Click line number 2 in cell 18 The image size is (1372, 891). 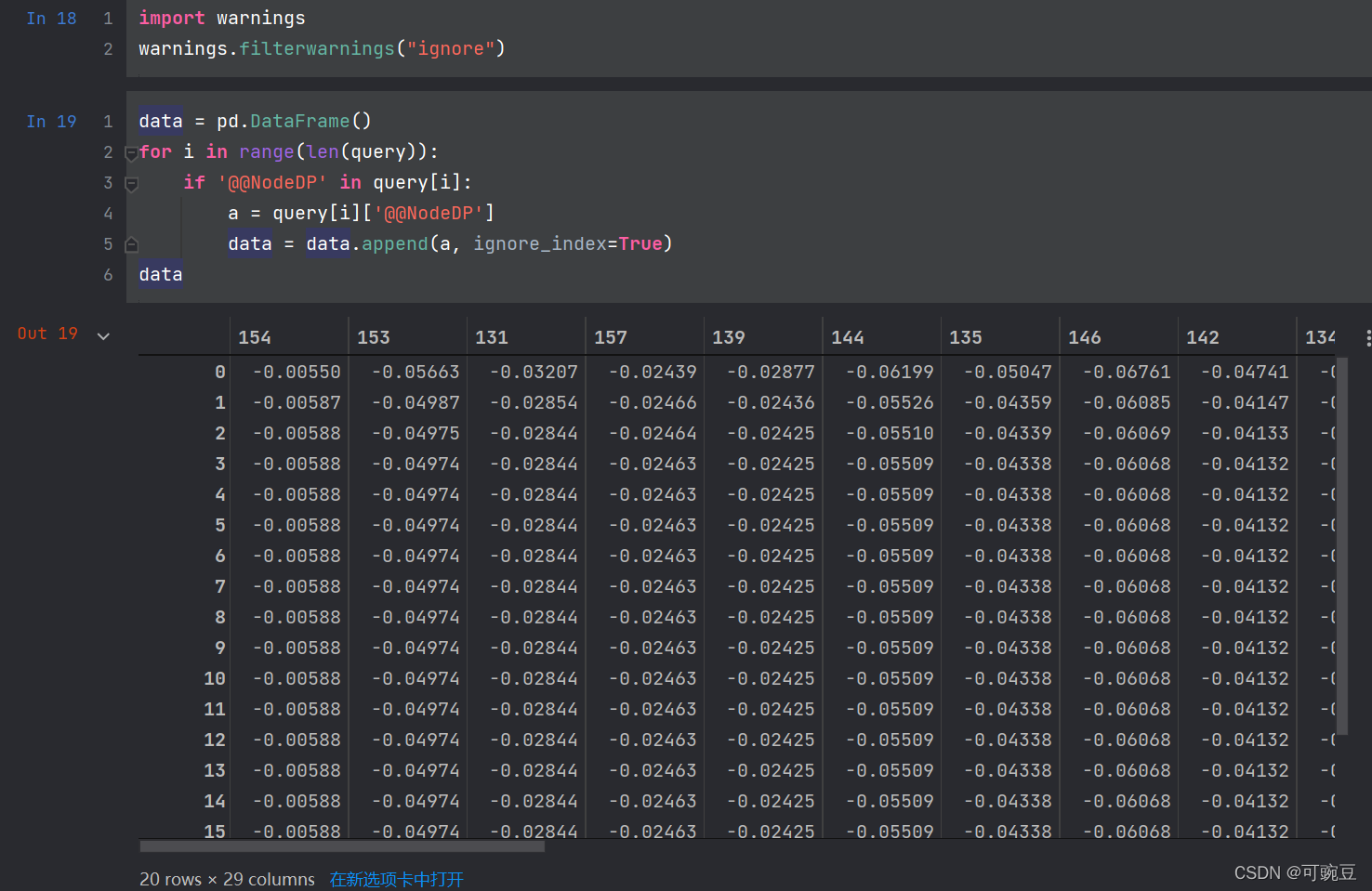[x=108, y=49]
